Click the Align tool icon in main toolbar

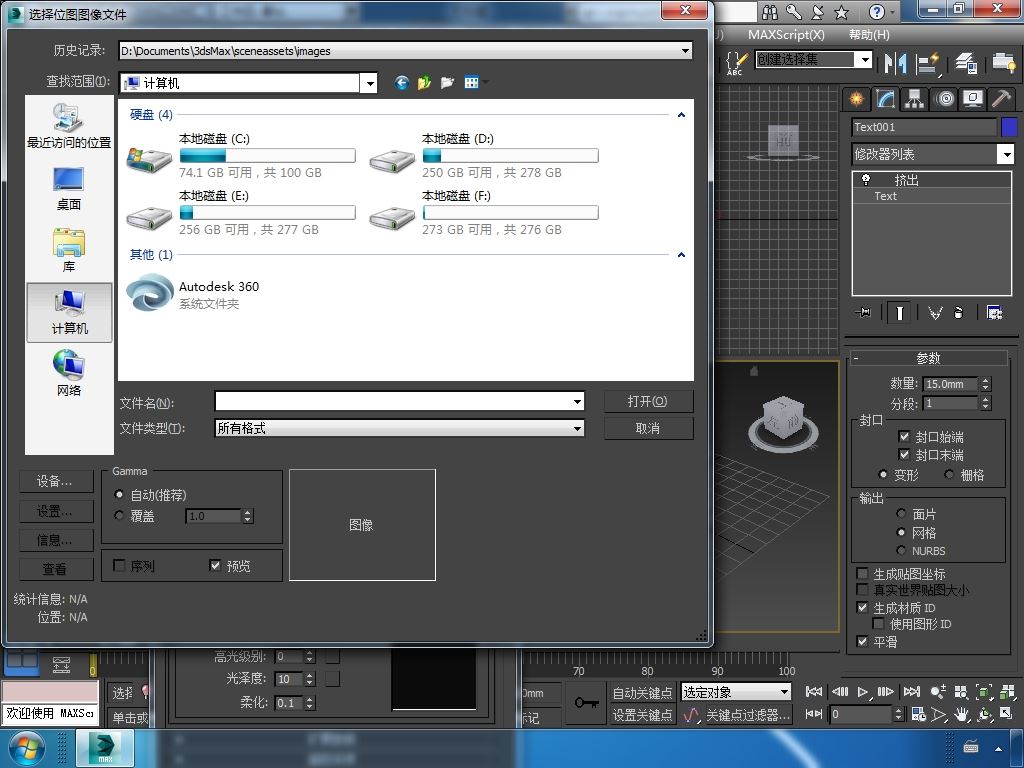coord(927,63)
